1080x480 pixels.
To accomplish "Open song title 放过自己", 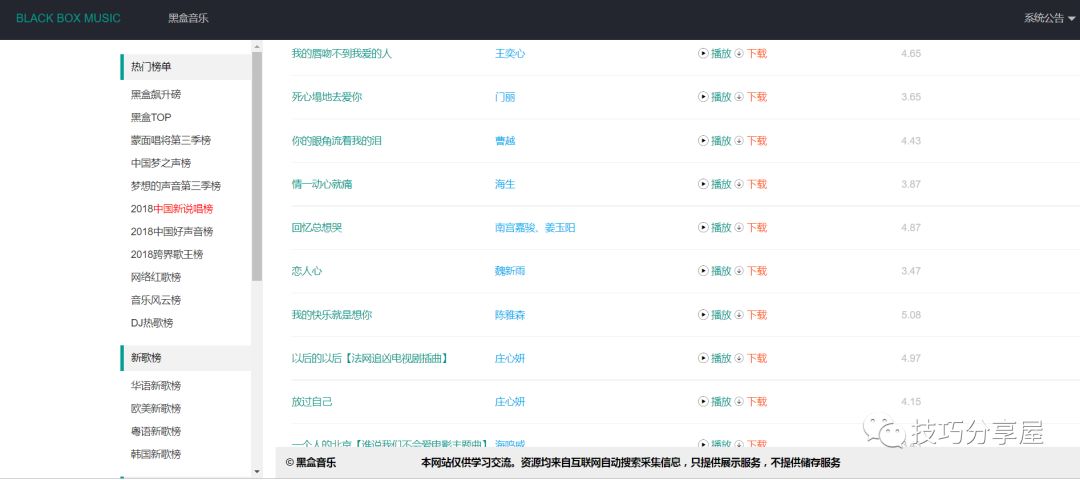I will click(x=312, y=401).
